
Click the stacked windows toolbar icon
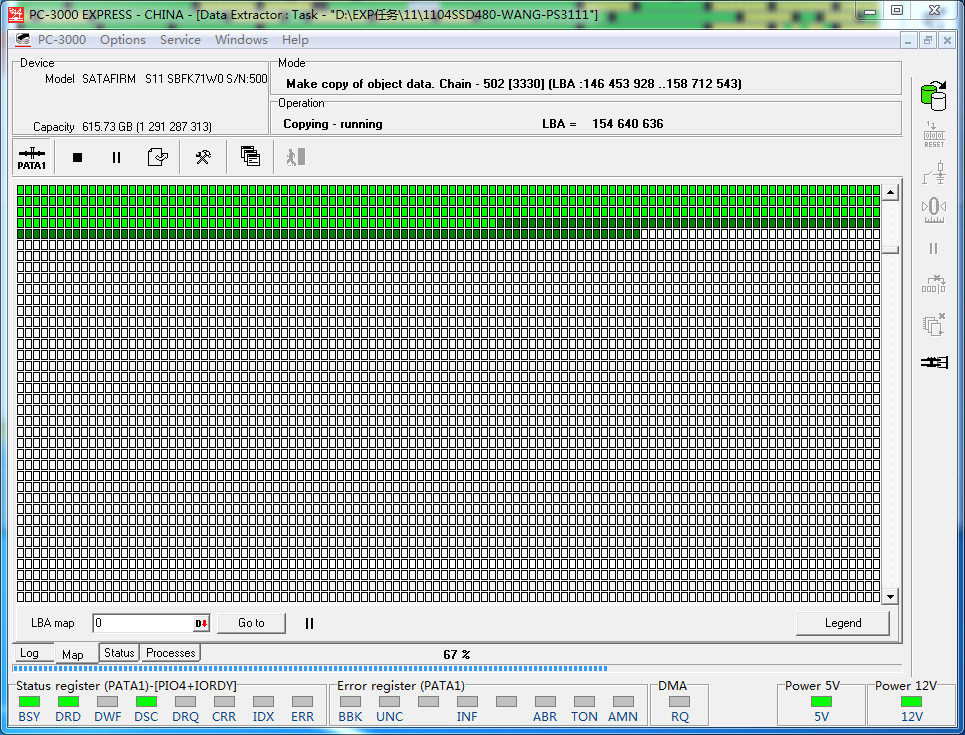point(250,156)
